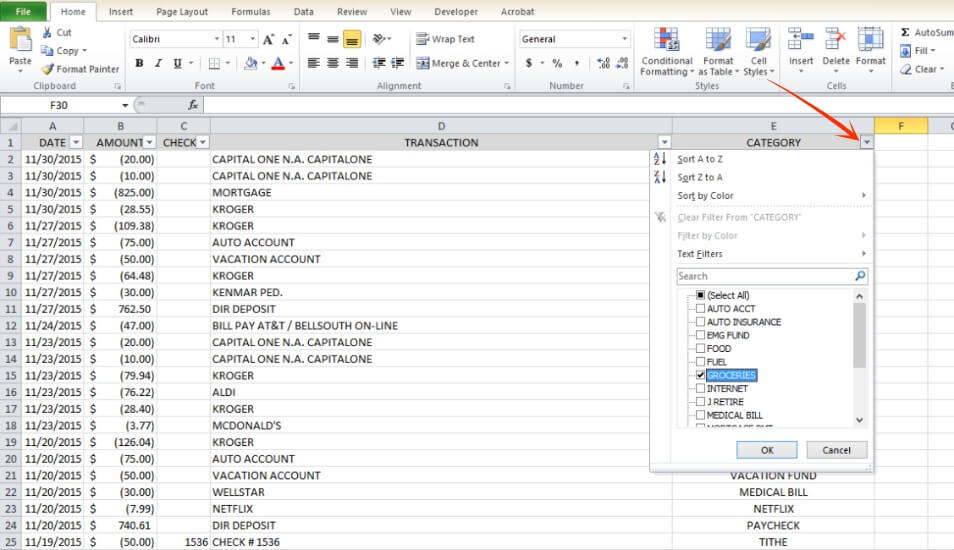Check the MEDICAL BILL filter box

click(700, 415)
